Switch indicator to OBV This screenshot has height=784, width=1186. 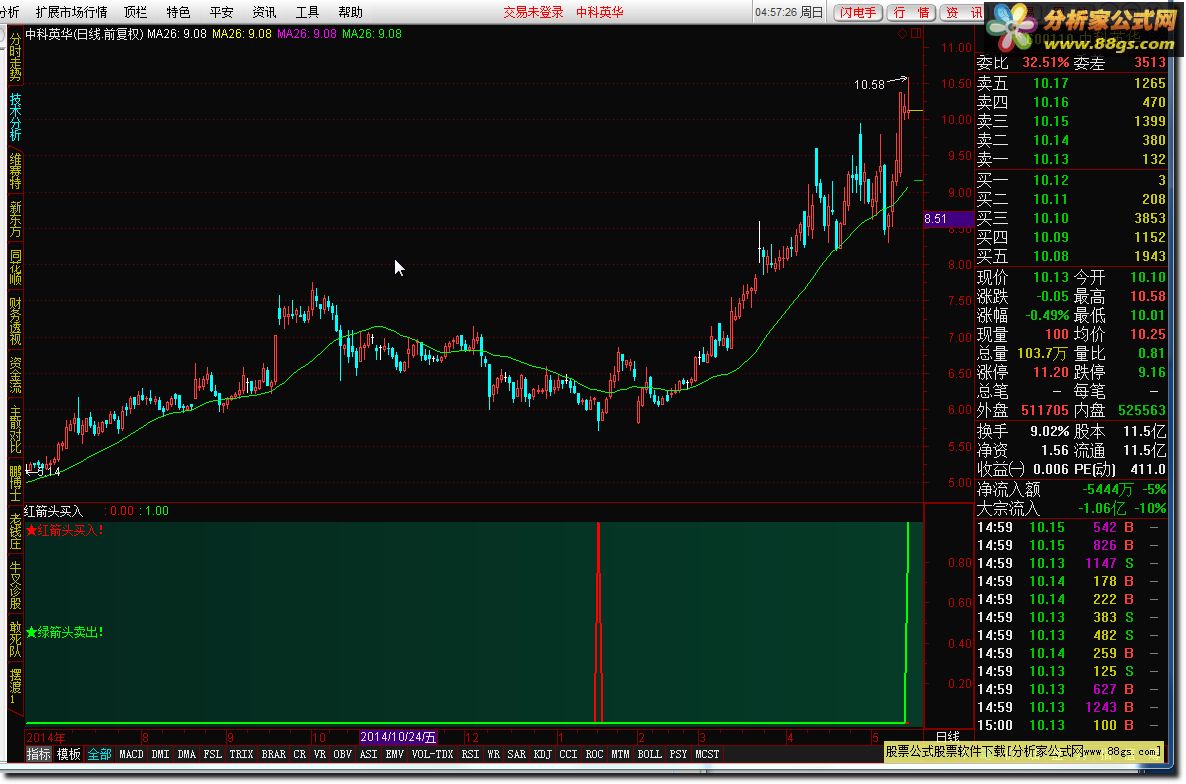343,754
